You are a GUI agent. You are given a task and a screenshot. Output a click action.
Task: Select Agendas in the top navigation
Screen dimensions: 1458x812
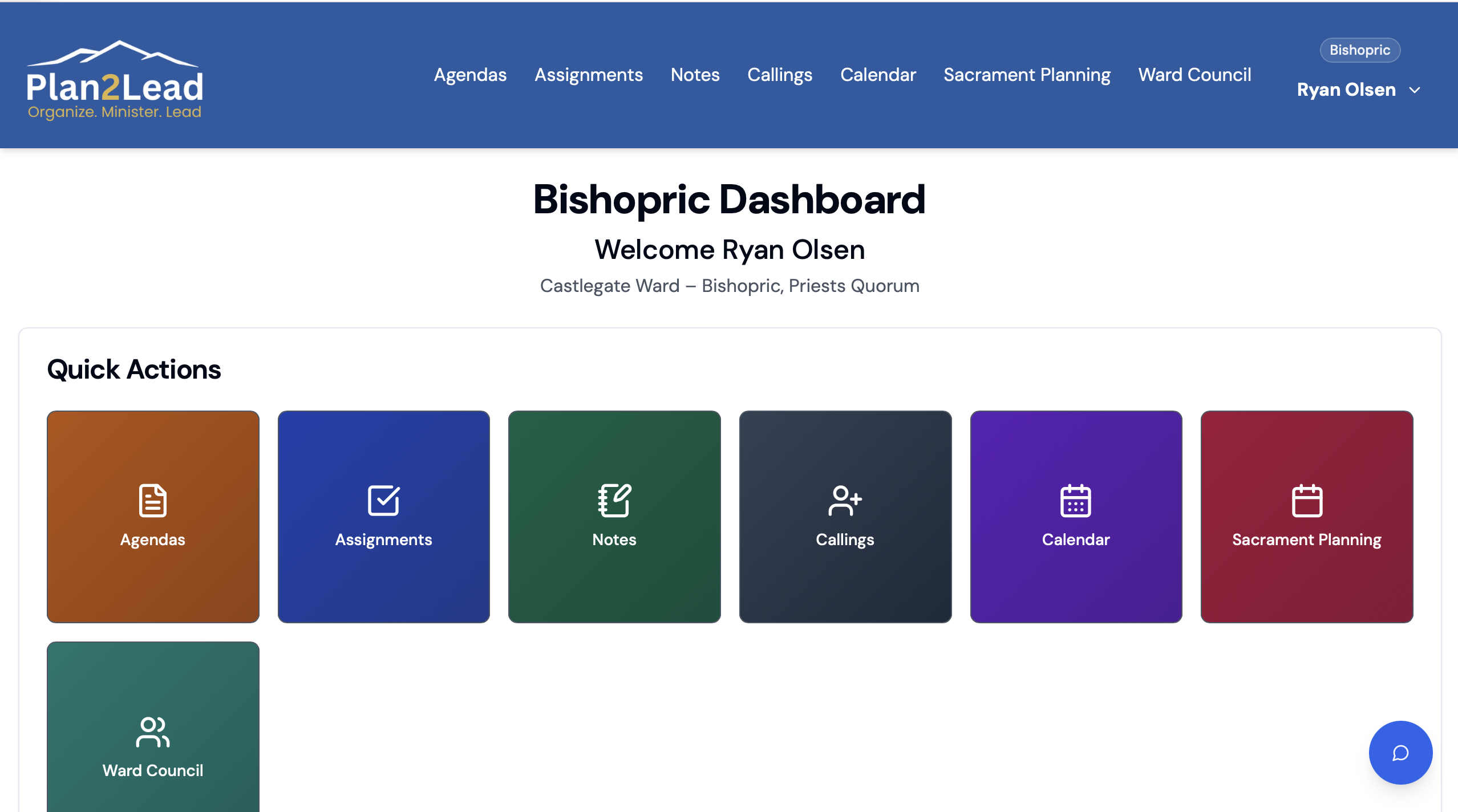(x=470, y=75)
